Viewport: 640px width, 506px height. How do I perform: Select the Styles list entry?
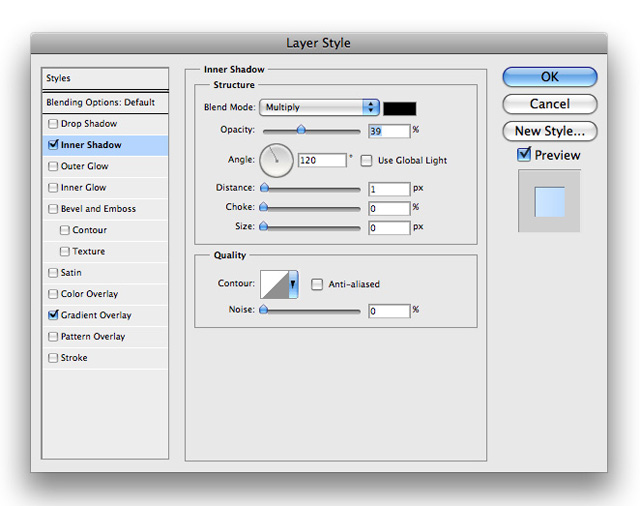[105, 78]
